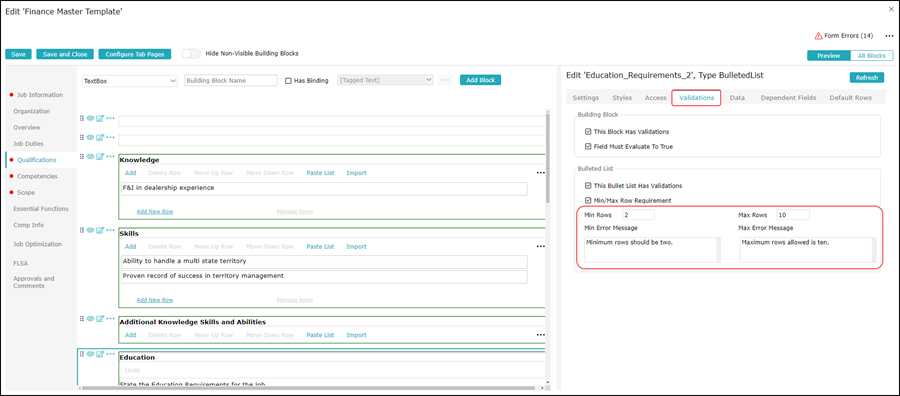Viewport: 900px width, 396px height.
Task: Click the ellipsis button next to Tagged Text
Action: tap(445, 80)
